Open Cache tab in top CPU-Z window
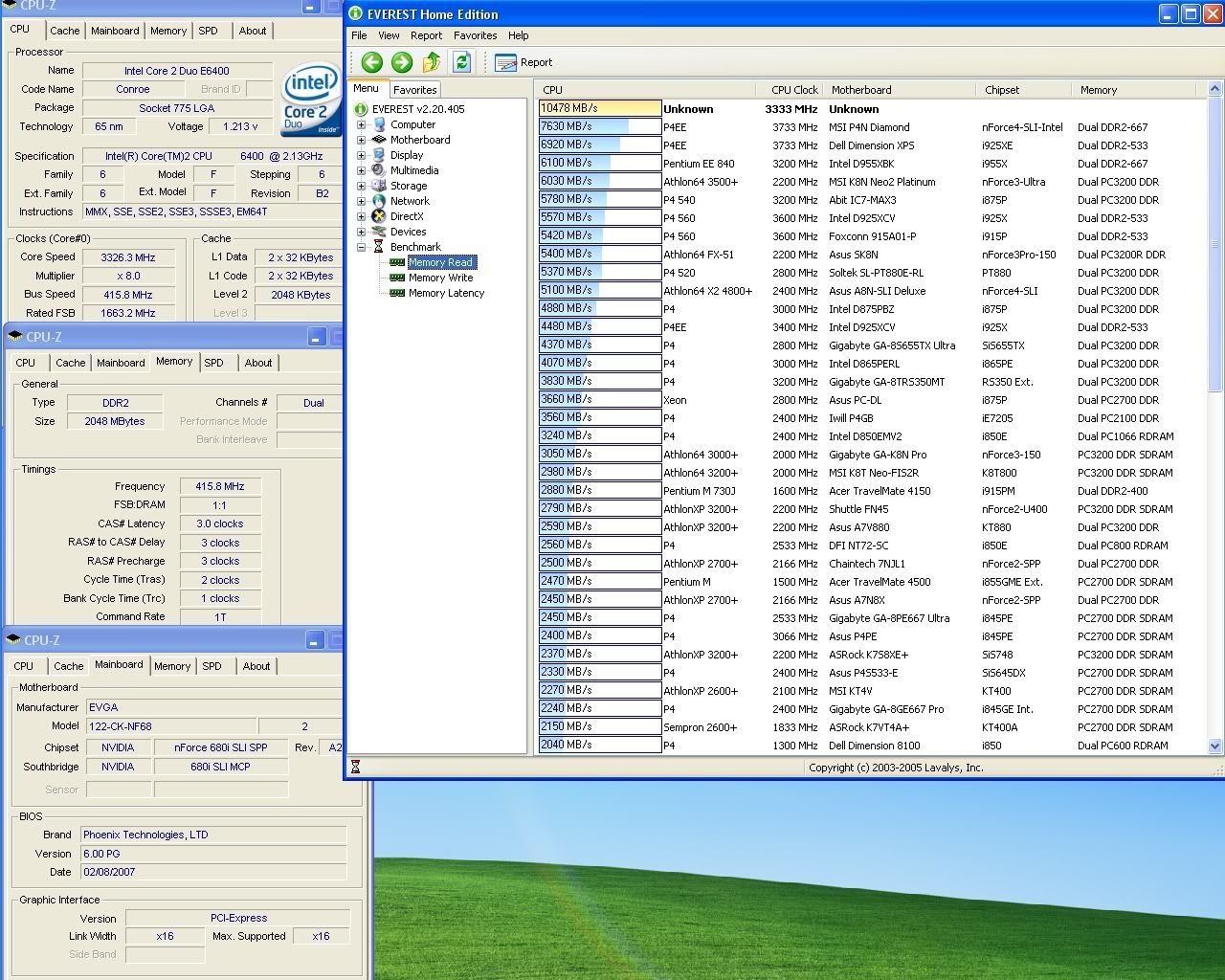The height and width of the screenshot is (980, 1225). coord(65,31)
